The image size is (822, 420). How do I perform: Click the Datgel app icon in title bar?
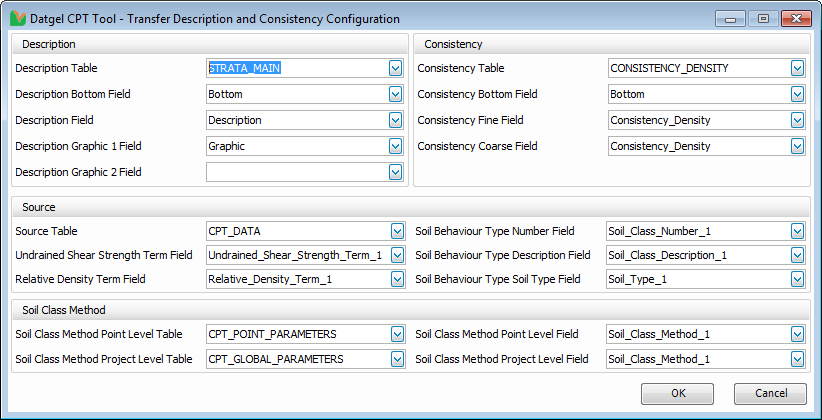point(17,19)
